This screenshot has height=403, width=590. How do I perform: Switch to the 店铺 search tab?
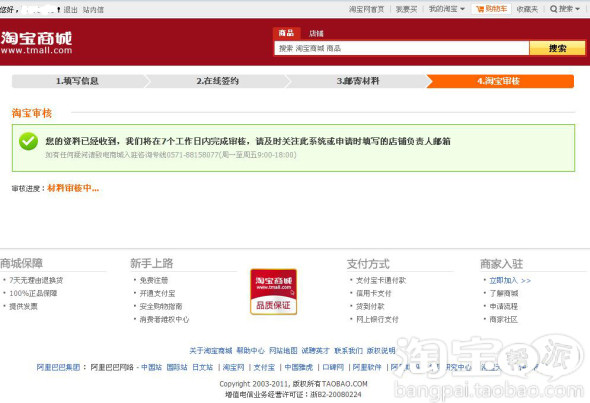point(316,33)
